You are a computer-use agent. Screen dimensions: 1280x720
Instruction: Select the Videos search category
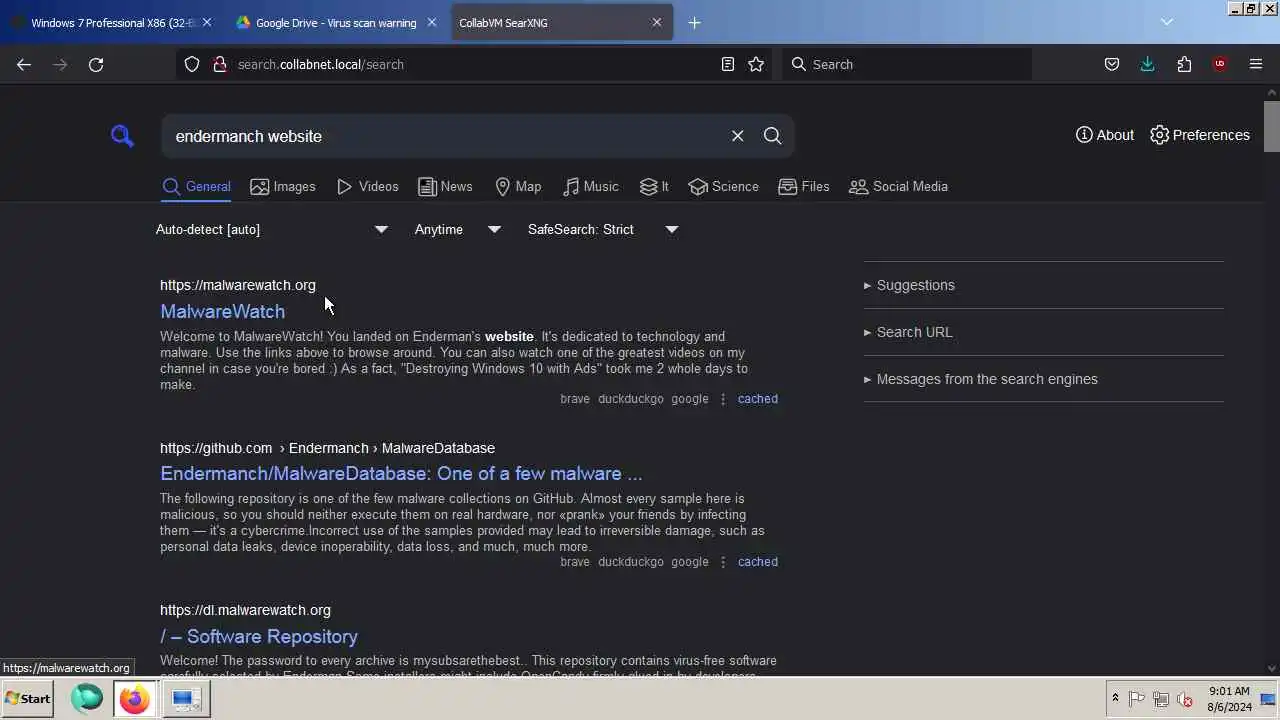tap(368, 186)
